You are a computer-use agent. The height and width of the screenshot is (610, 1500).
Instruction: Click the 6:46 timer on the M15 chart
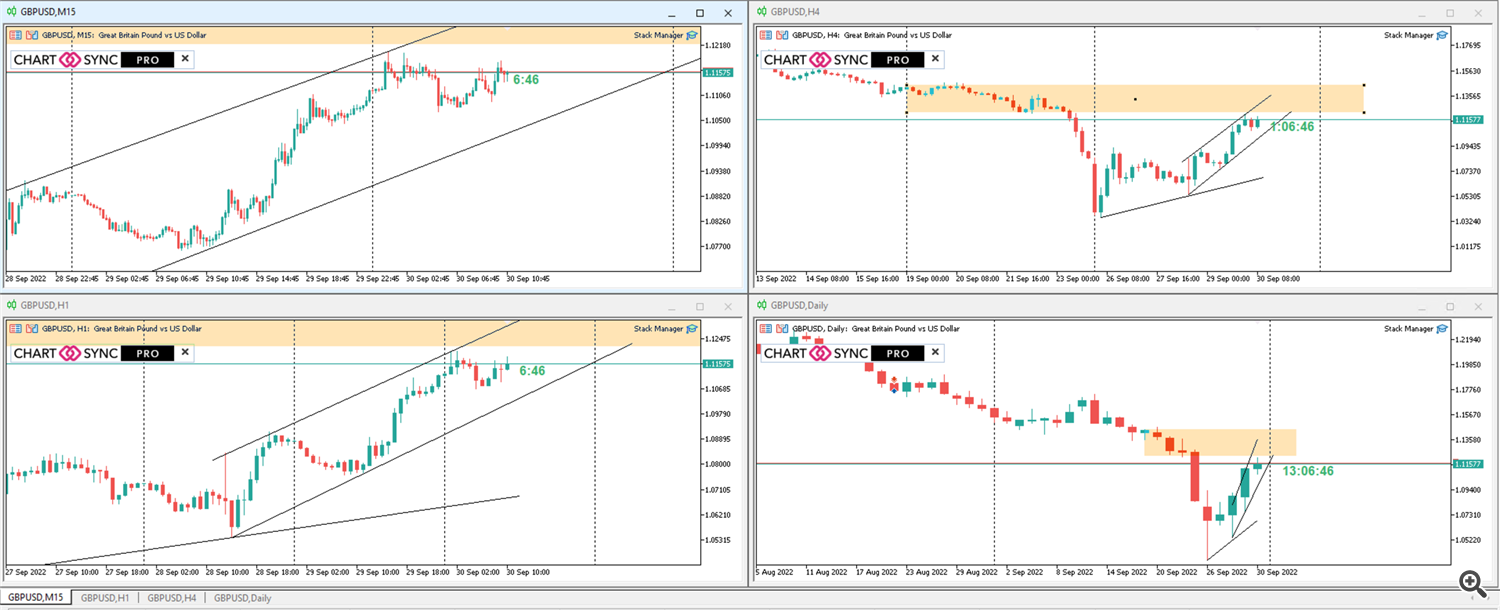pyautogui.click(x=528, y=77)
